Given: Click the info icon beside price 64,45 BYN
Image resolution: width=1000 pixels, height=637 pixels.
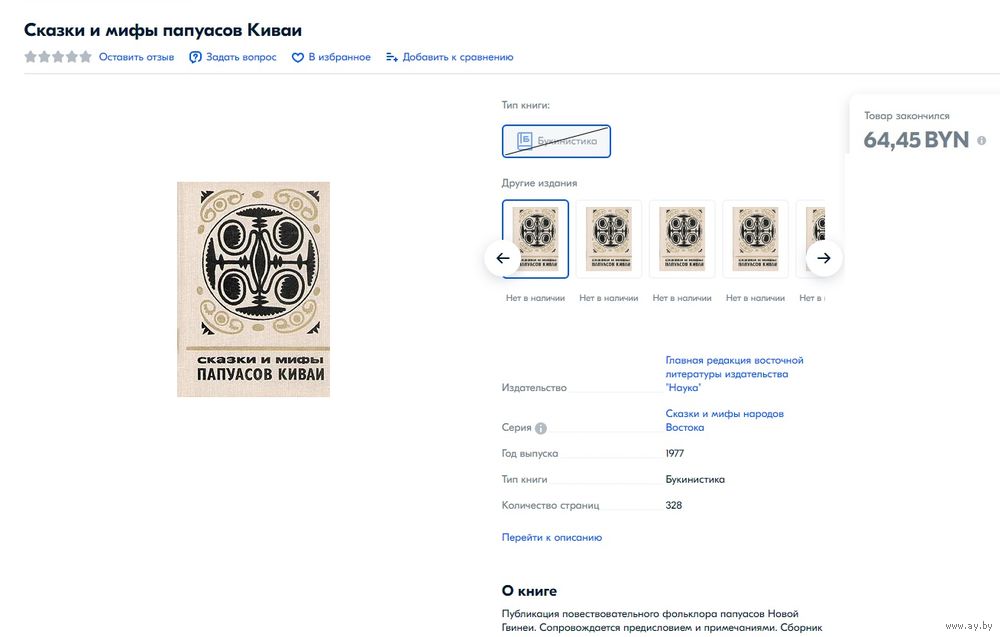Looking at the screenshot, I should [x=982, y=140].
